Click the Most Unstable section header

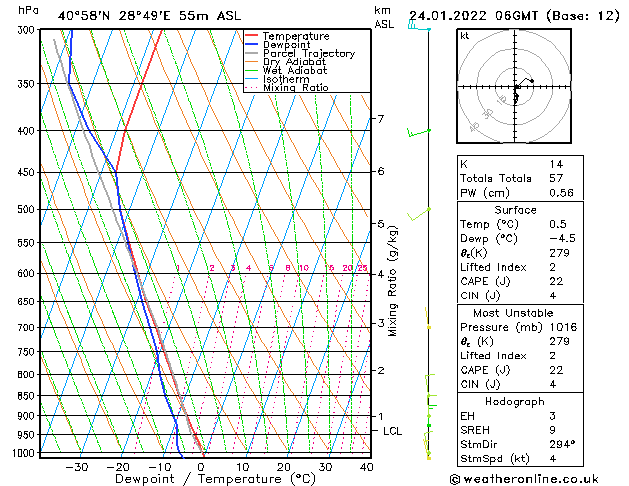[x=515, y=312]
